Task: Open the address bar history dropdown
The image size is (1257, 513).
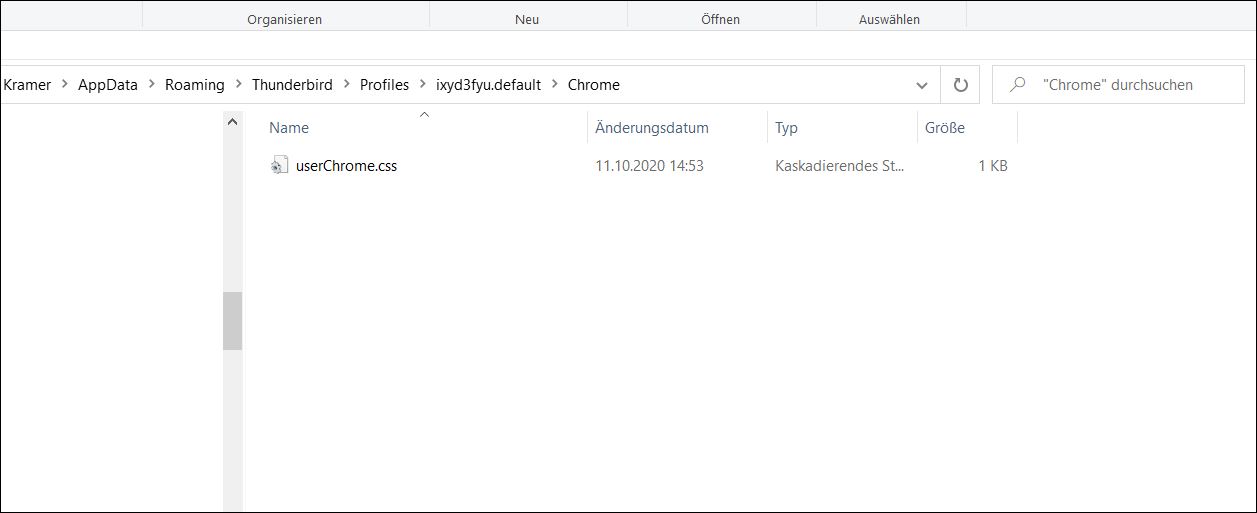Action: coord(922,85)
